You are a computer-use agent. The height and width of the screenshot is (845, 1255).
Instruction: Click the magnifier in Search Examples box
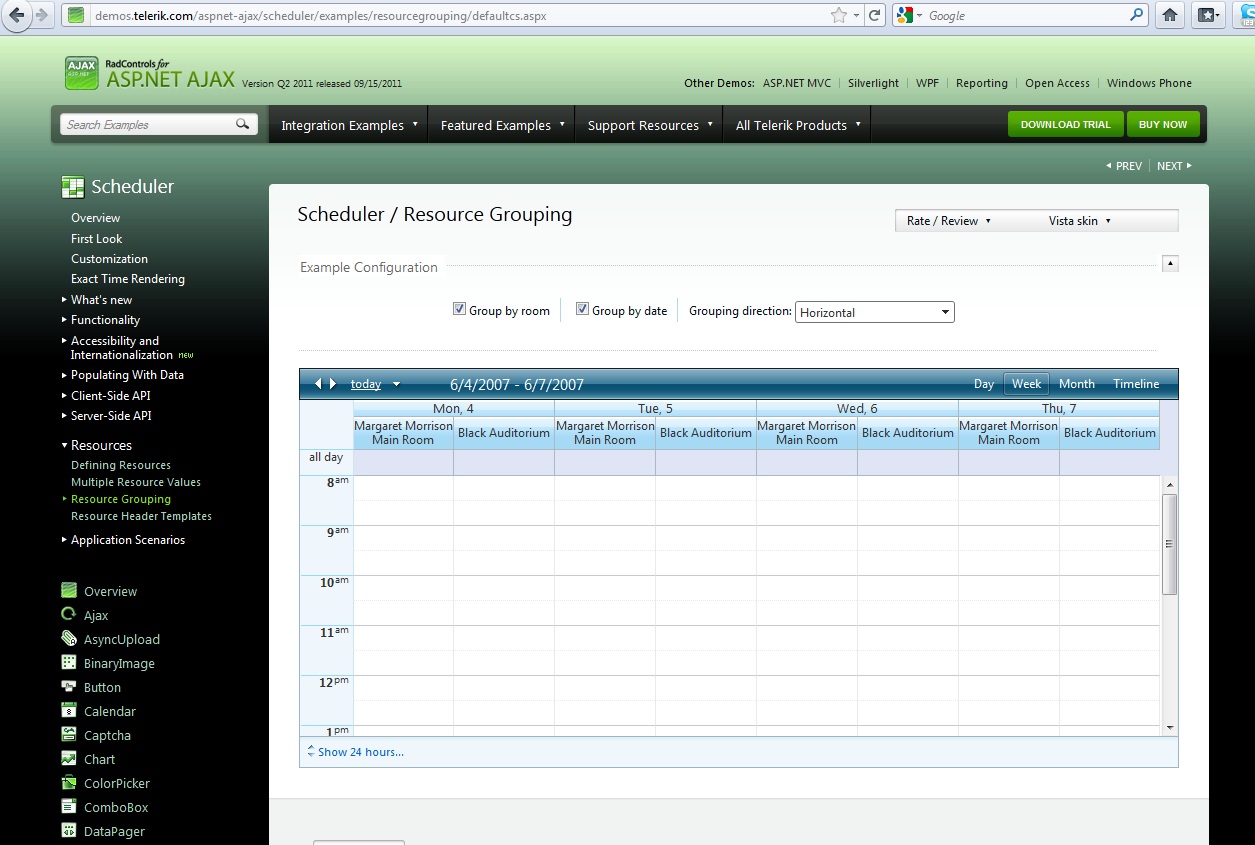[242, 124]
